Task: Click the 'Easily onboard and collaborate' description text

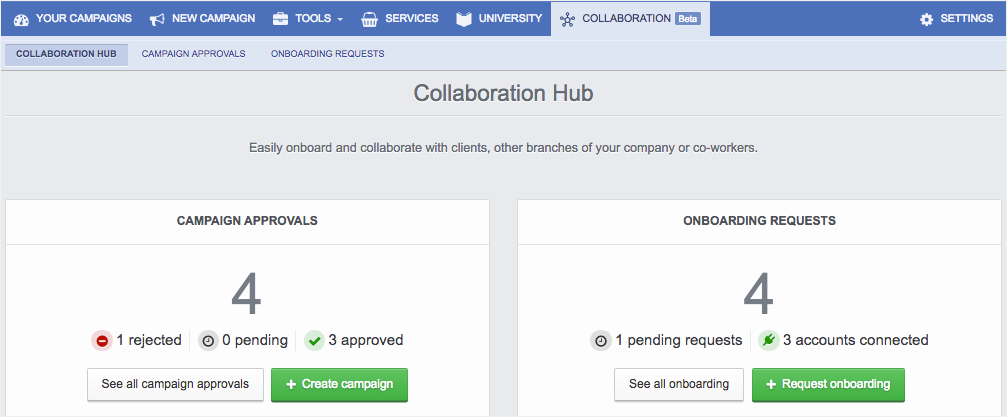Action: [x=504, y=148]
